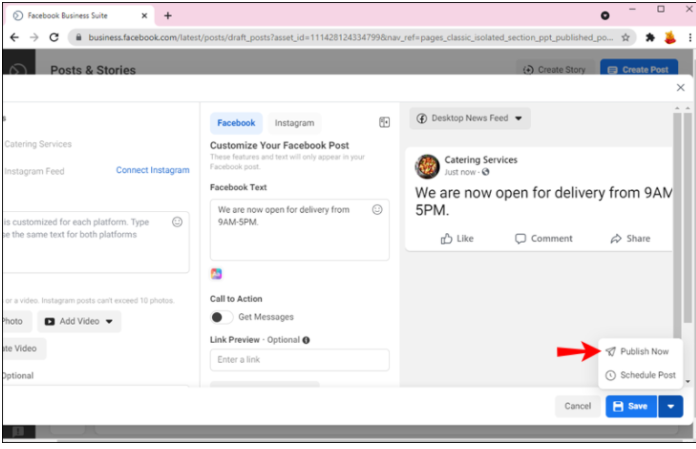Open a new browser tab
696x449 pixels.
[x=168, y=16]
